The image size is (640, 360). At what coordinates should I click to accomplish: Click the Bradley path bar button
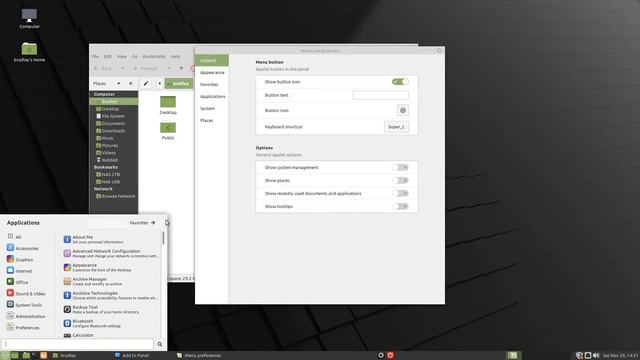click(x=179, y=83)
